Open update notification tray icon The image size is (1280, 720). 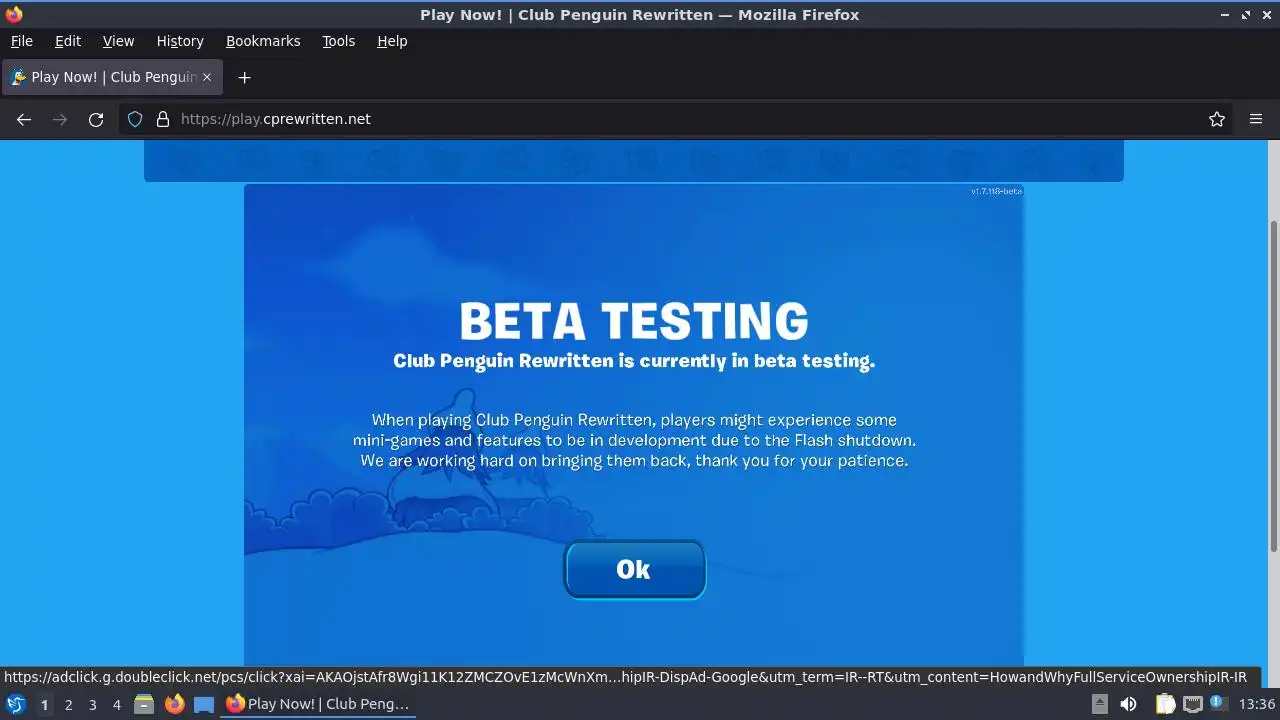(x=1218, y=704)
